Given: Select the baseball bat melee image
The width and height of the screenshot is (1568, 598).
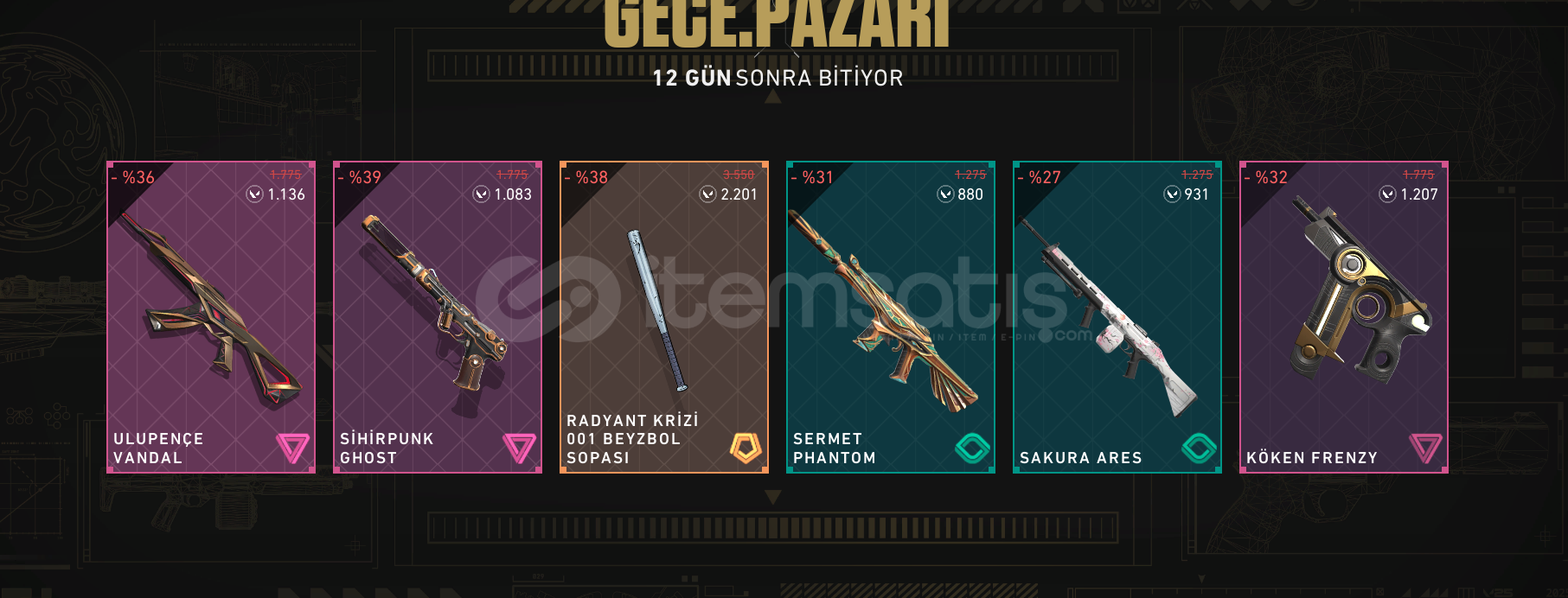Looking at the screenshot, I should click(657, 309).
